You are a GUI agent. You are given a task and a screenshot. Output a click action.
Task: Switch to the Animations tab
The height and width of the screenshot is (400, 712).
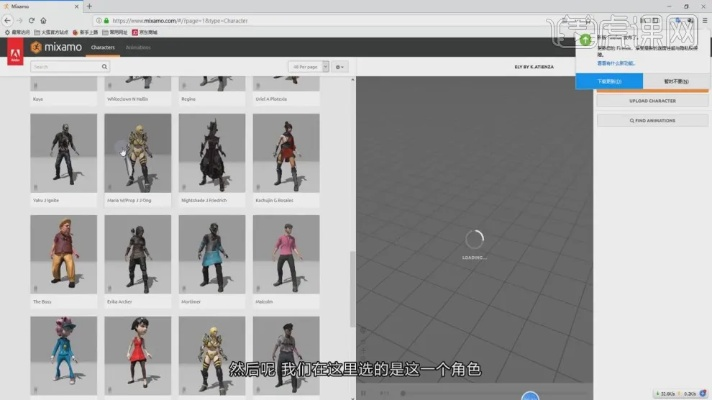(138, 47)
